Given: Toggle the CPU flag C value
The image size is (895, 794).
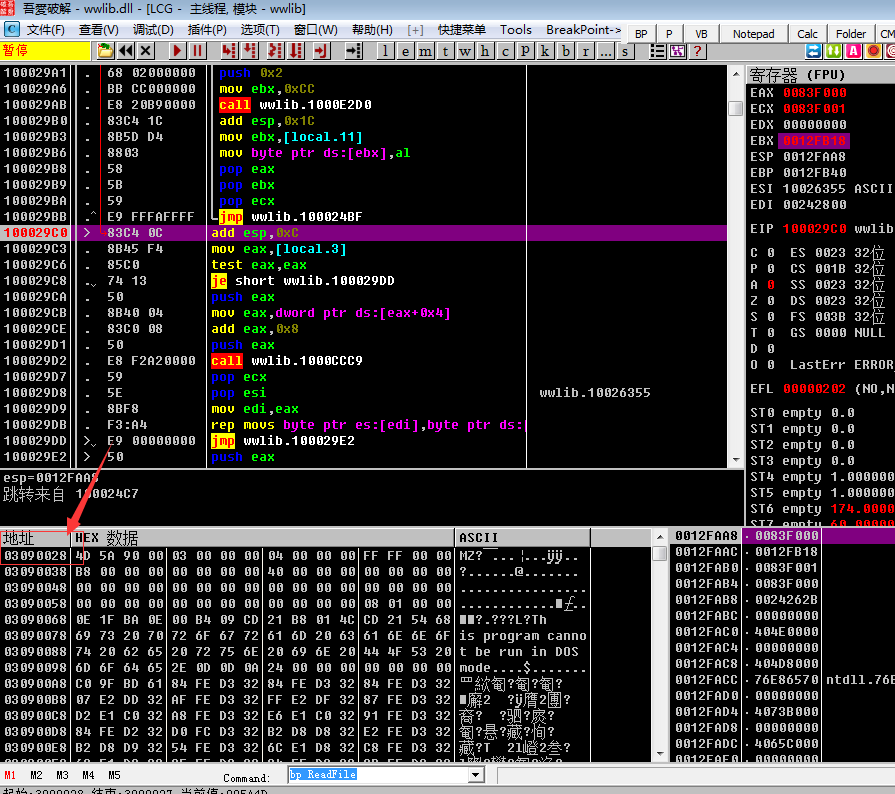Looking at the screenshot, I should [x=771, y=253].
